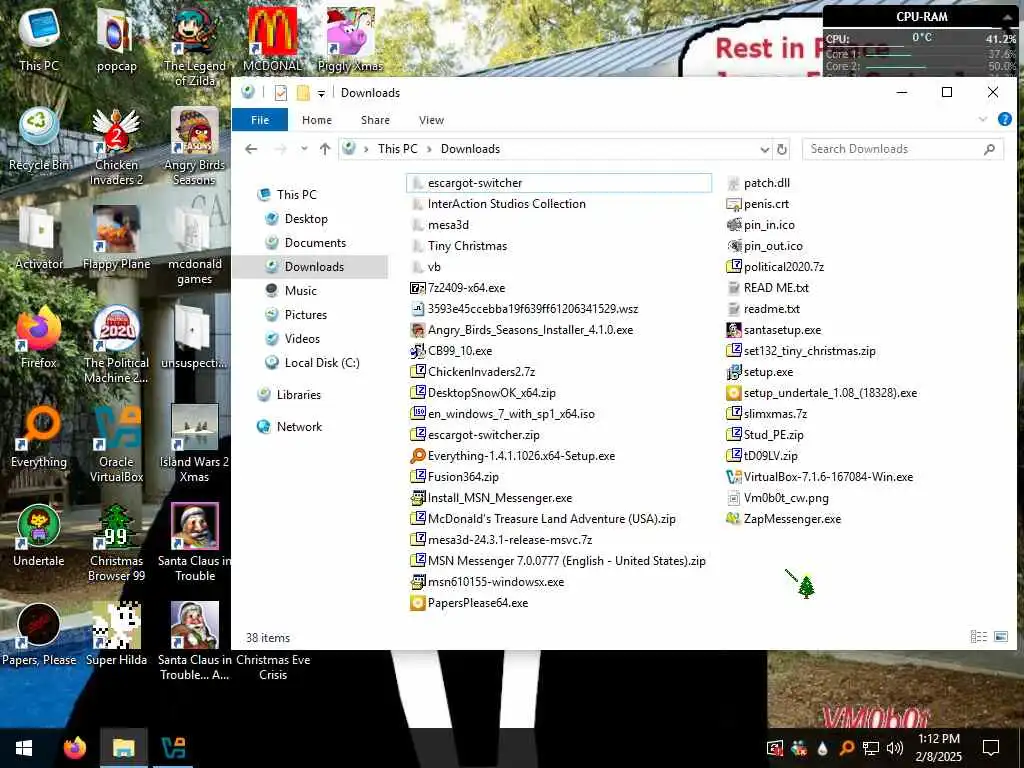
Task: Open the Piggly Xmas desktop shortcut
Action: point(350,40)
